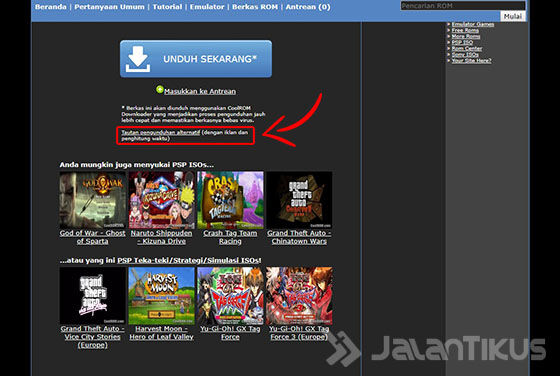Viewport: 560px width, 376px height.
Task: Focus the Pencarian ROM search field
Action: click(463, 6)
